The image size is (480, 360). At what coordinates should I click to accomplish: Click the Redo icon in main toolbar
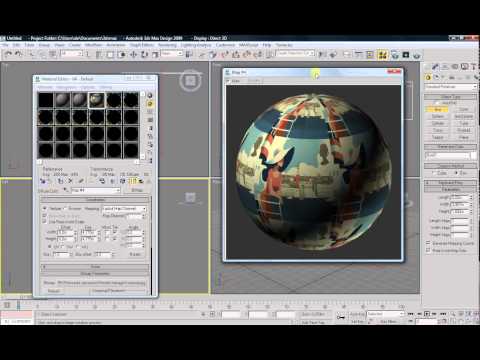tap(18, 54)
